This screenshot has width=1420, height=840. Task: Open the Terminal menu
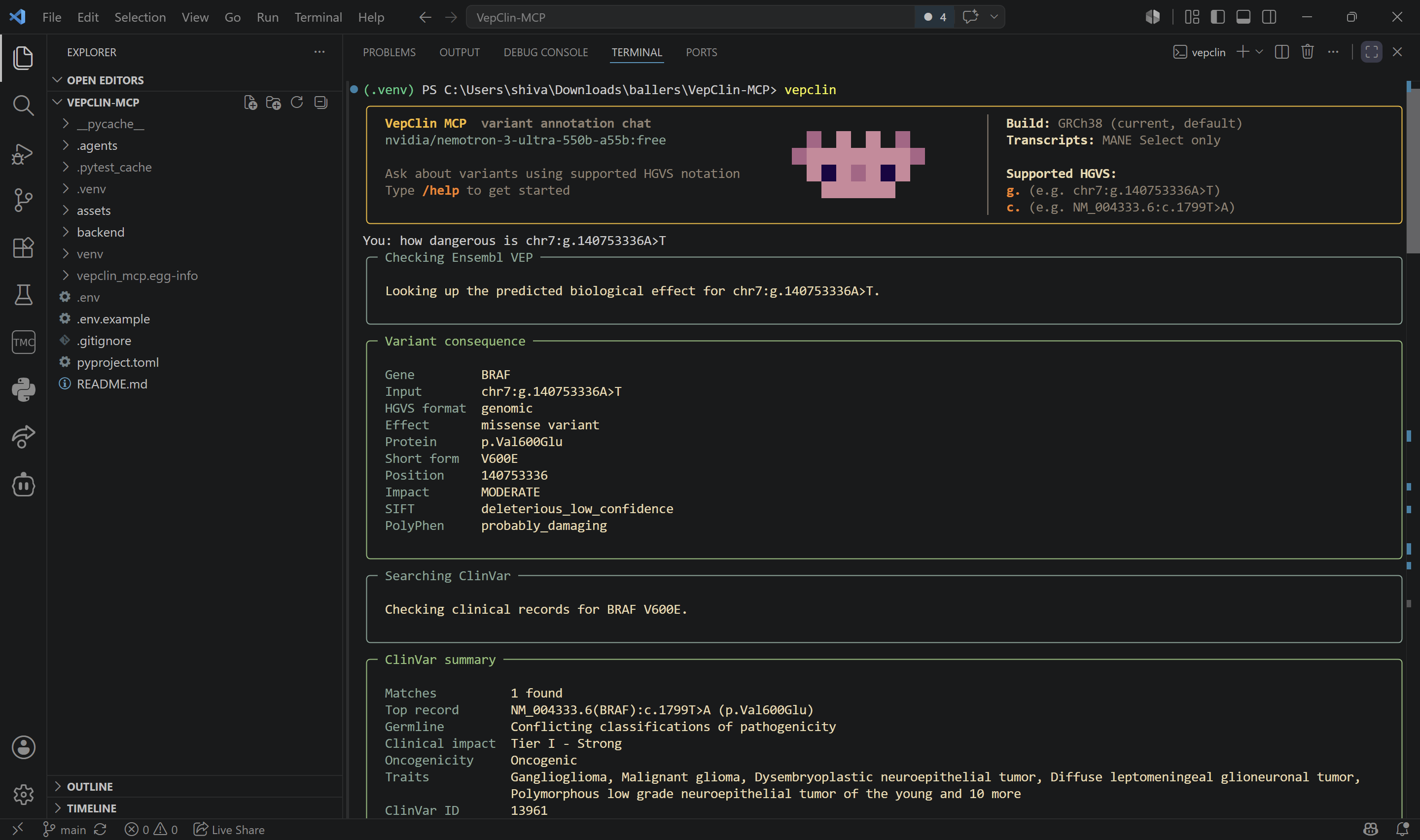(x=318, y=17)
